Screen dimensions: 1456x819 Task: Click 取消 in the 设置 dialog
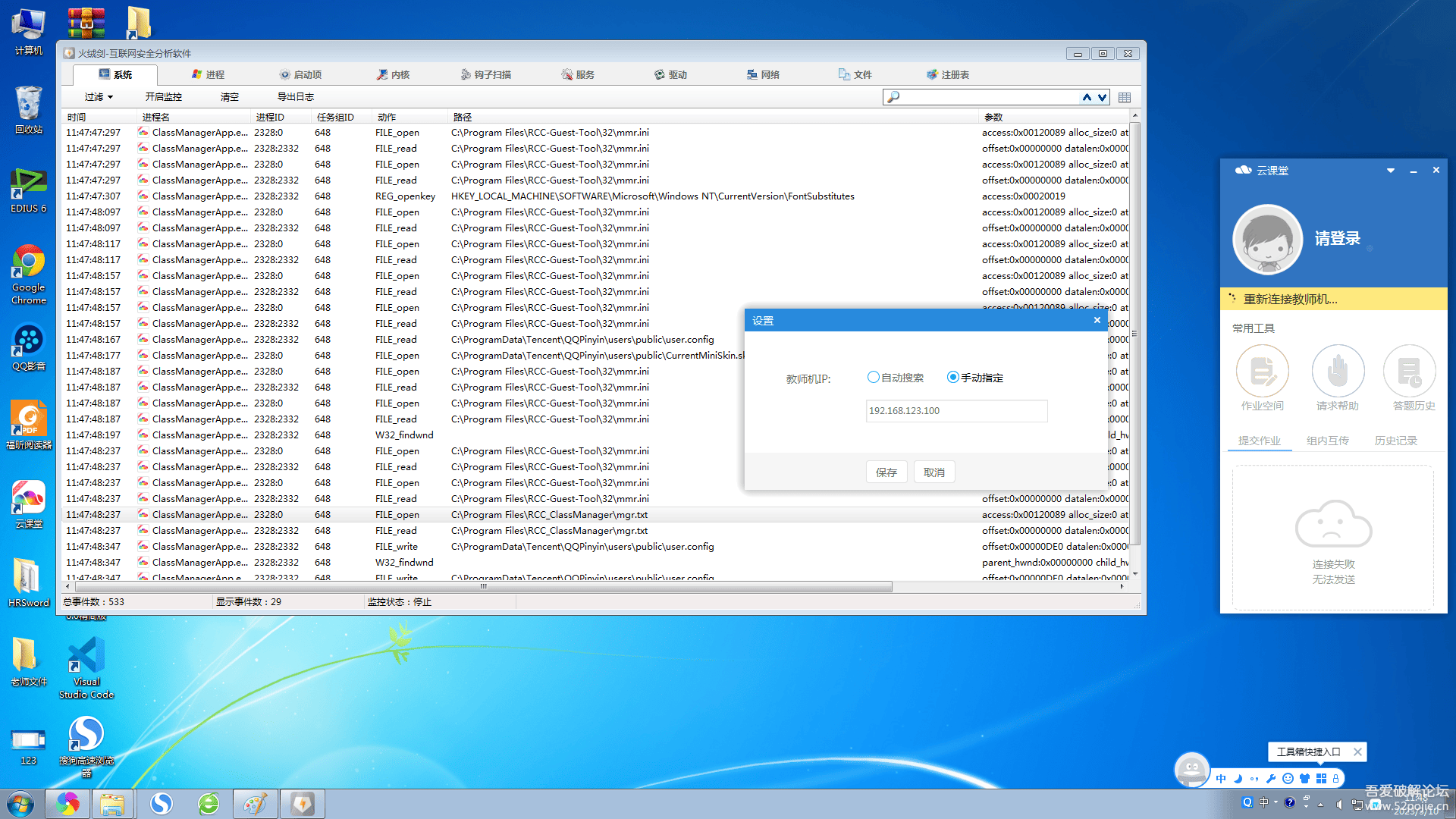pos(934,472)
